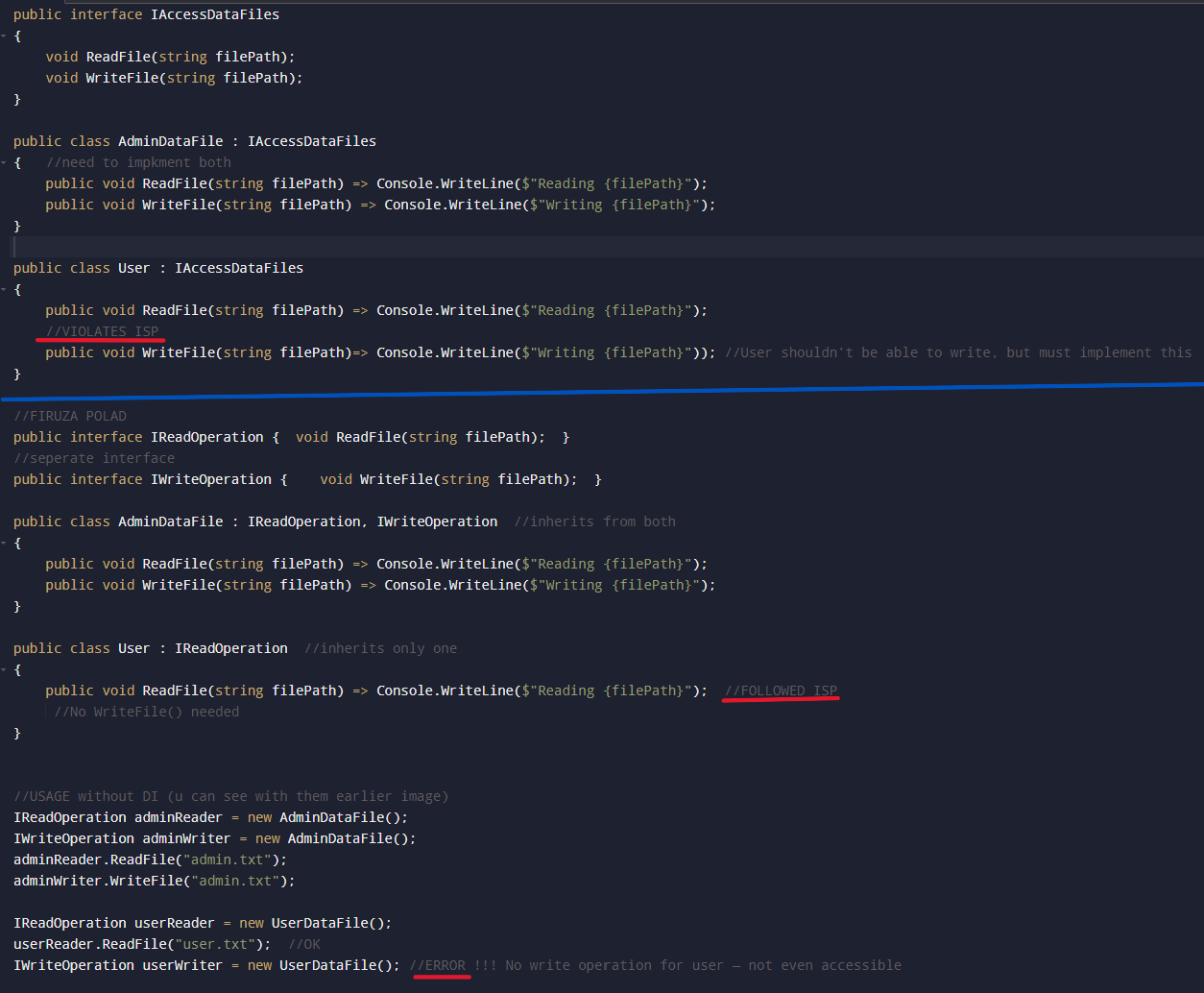1204x993 pixels.
Task: Click the "user.txt" string literal
Action: [223, 944]
